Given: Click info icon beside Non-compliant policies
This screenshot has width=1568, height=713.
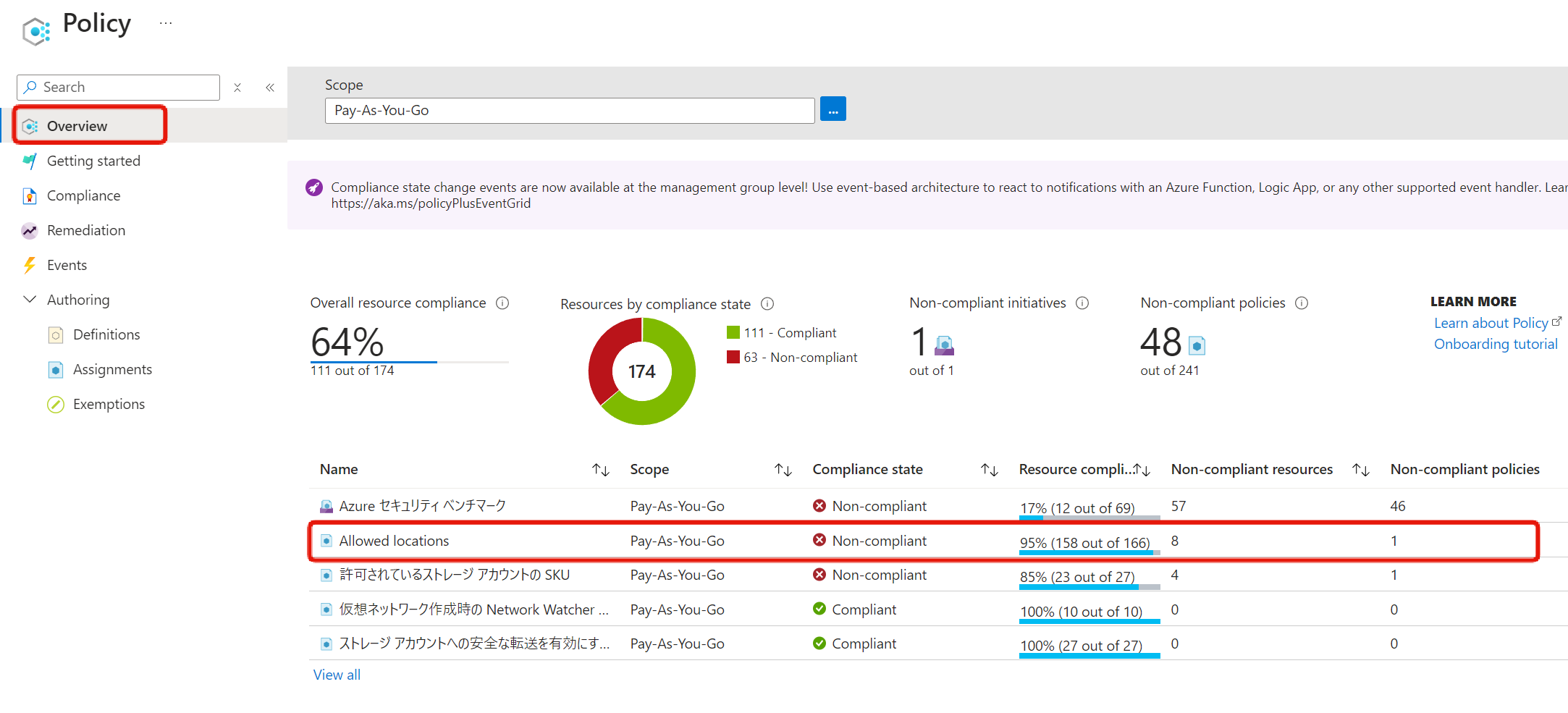Looking at the screenshot, I should point(1302,303).
